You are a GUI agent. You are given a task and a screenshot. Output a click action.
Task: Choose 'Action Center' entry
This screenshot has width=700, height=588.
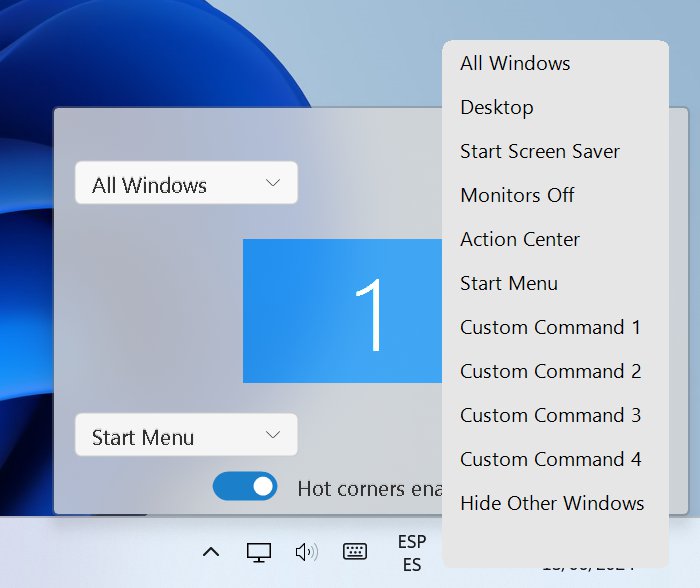click(x=555, y=239)
